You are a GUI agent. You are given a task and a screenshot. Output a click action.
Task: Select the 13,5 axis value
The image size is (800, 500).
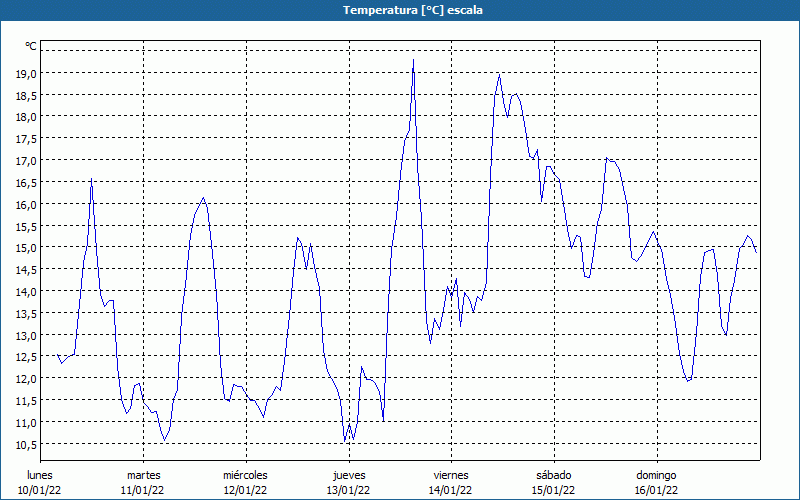coord(27,313)
